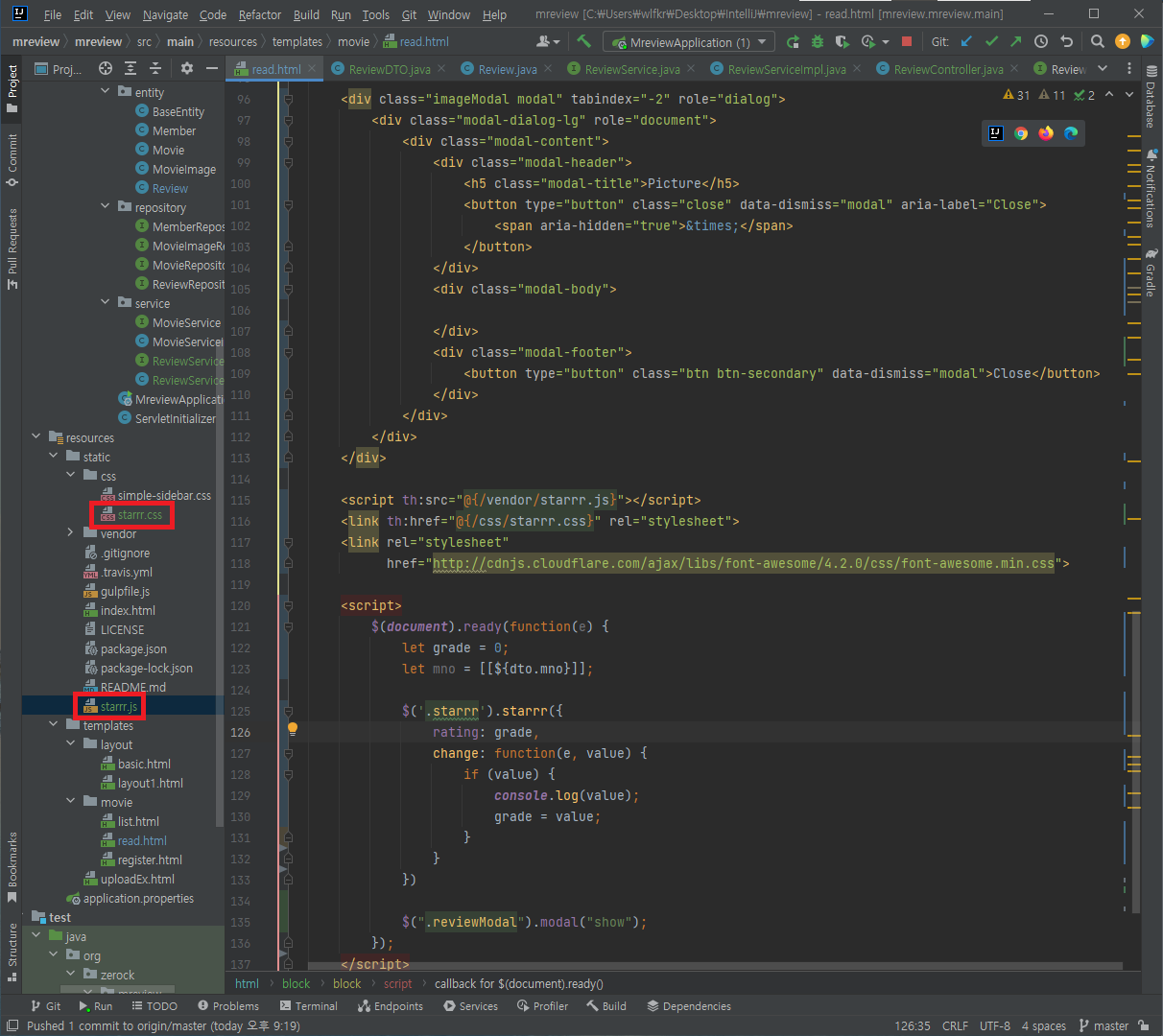Stop the running application
This screenshot has width=1163, height=1036.
[907, 42]
